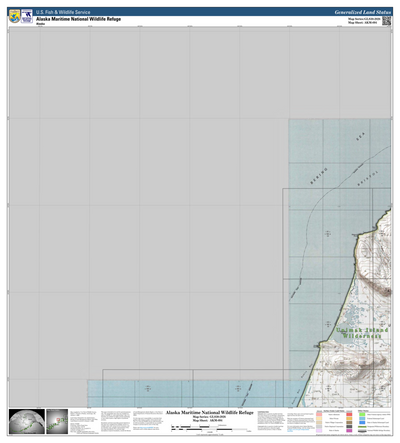Click the brown legend swatch
The width and height of the screenshot is (400, 443).
[x=349, y=422]
